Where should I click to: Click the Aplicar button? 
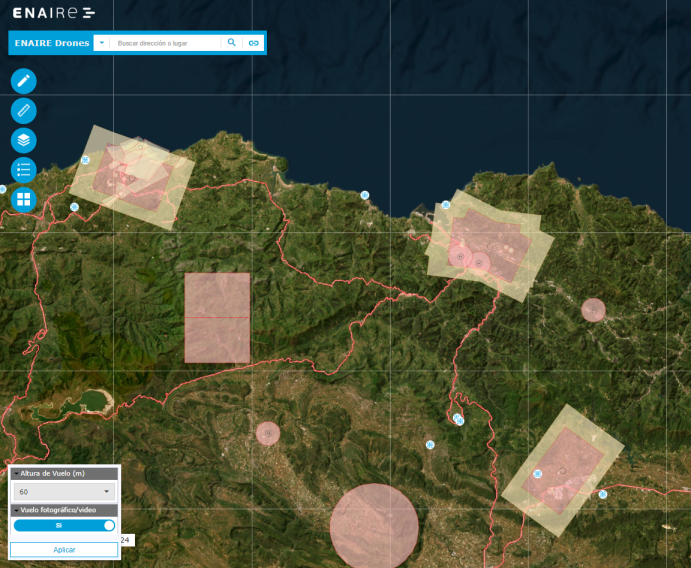(x=64, y=549)
